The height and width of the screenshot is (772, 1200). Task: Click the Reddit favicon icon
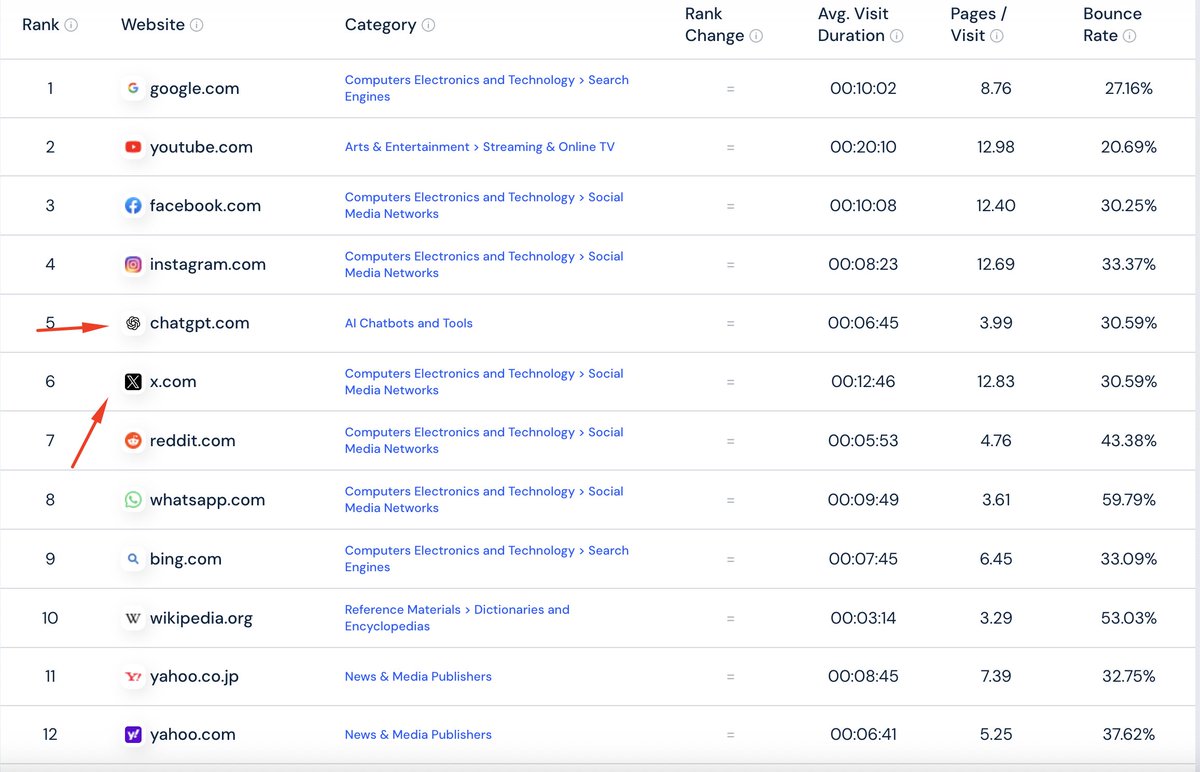133,440
